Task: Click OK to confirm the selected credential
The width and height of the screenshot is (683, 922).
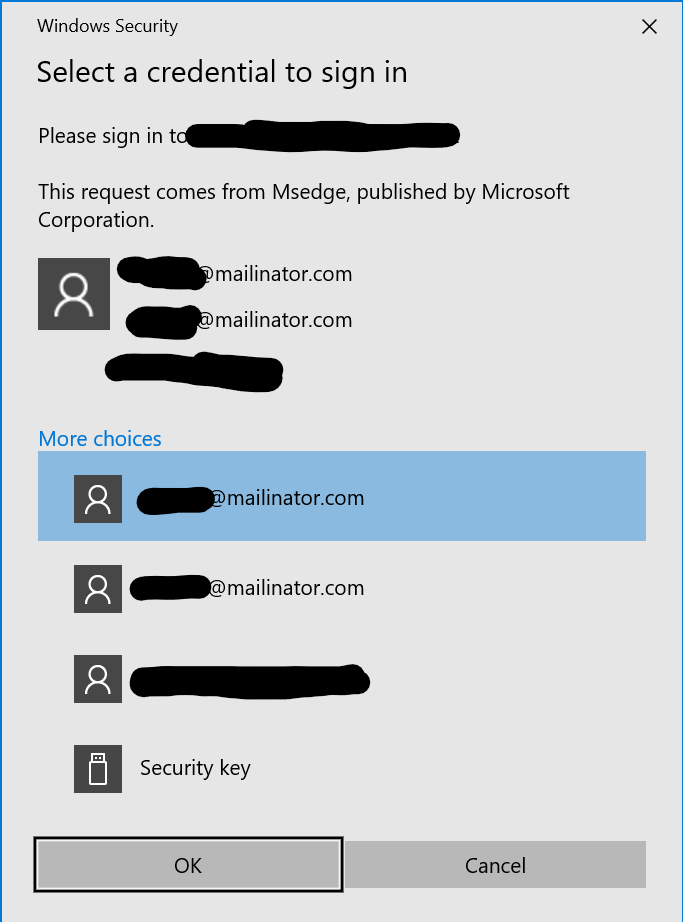Action: pyautogui.click(x=188, y=864)
